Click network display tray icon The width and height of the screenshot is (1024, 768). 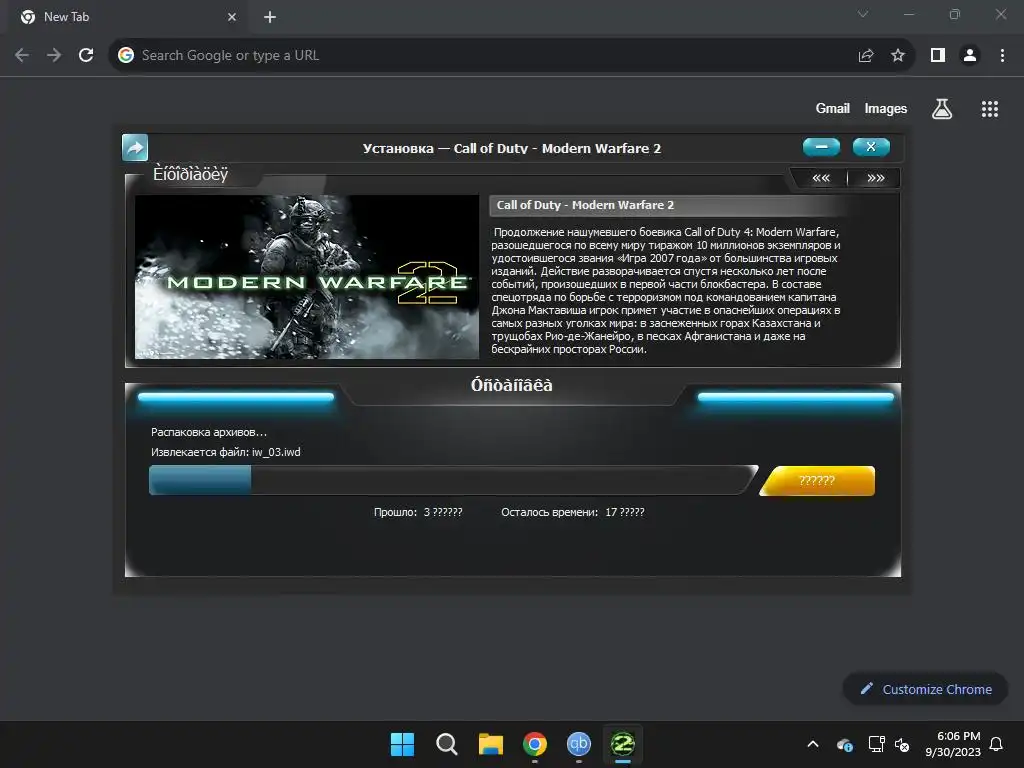876,744
